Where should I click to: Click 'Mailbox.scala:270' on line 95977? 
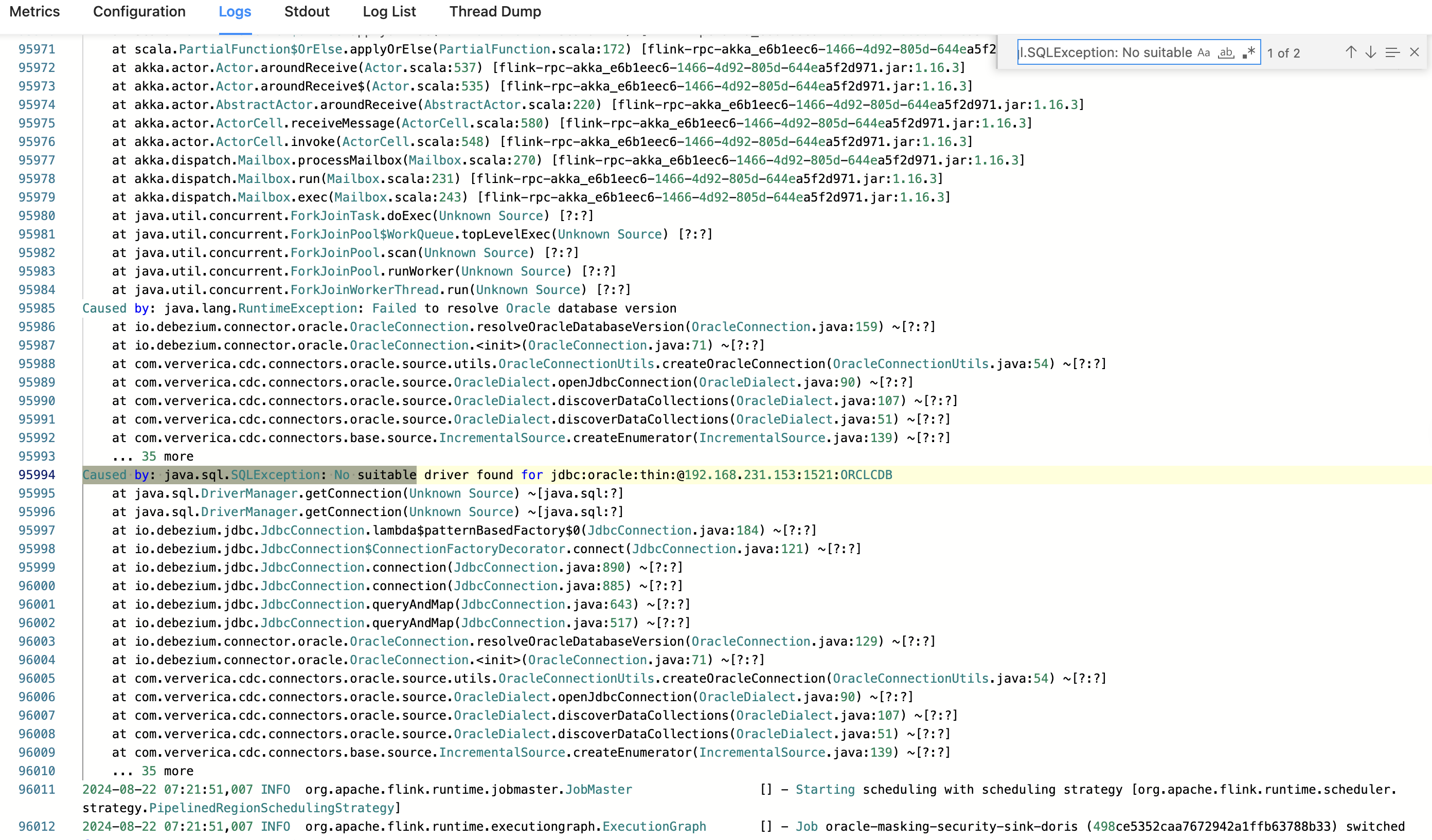pyautogui.click(x=472, y=160)
